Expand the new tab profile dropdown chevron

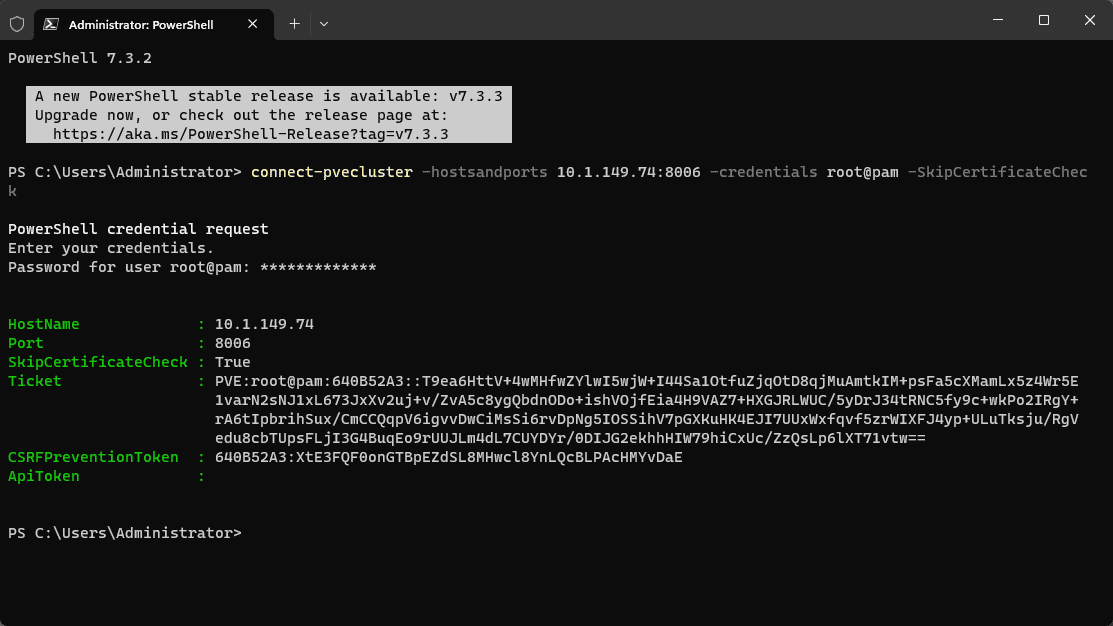(x=324, y=24)
